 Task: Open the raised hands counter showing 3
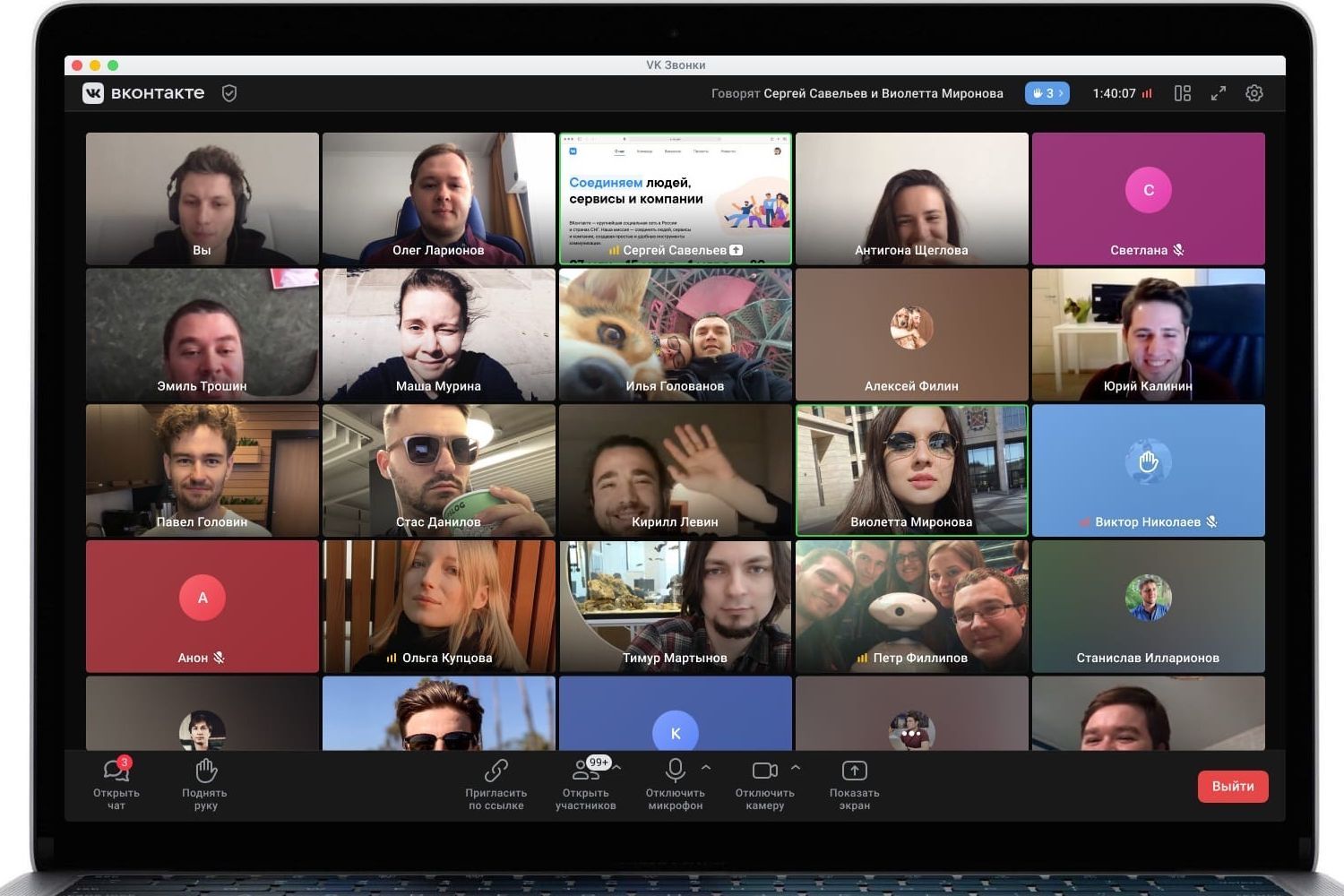1047,93
